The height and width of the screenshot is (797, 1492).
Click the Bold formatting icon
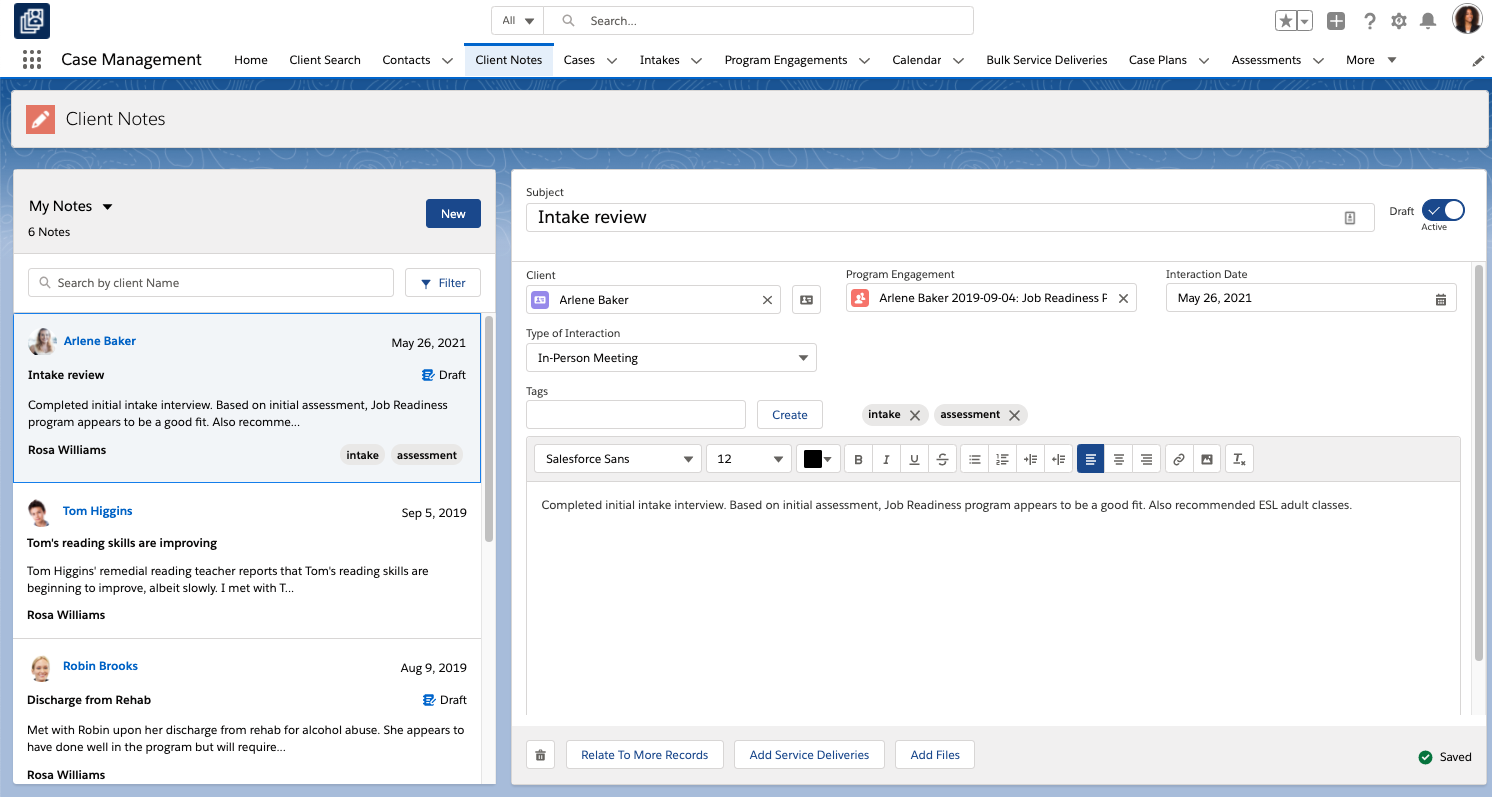[858, 459]
